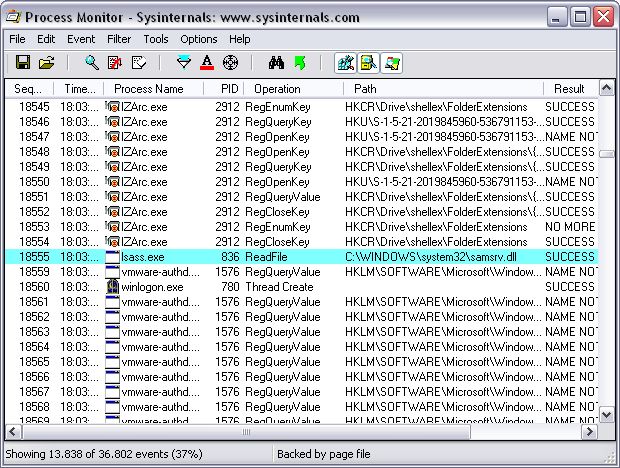Open the Filter menu
Screen dimensions: 620x468
click(119, 39)
